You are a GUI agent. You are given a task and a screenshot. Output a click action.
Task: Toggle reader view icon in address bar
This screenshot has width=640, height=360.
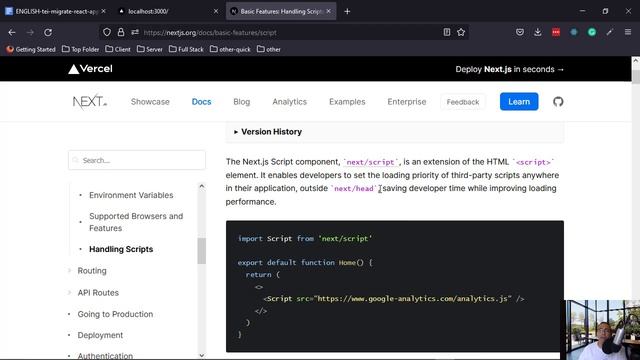point(447,32)
